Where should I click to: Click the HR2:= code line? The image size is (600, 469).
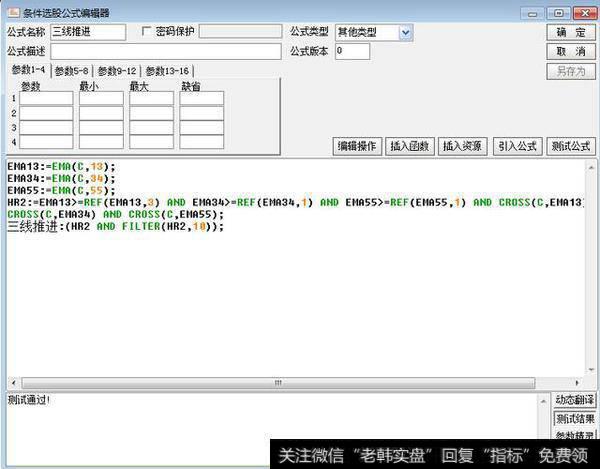coord(295,202)
